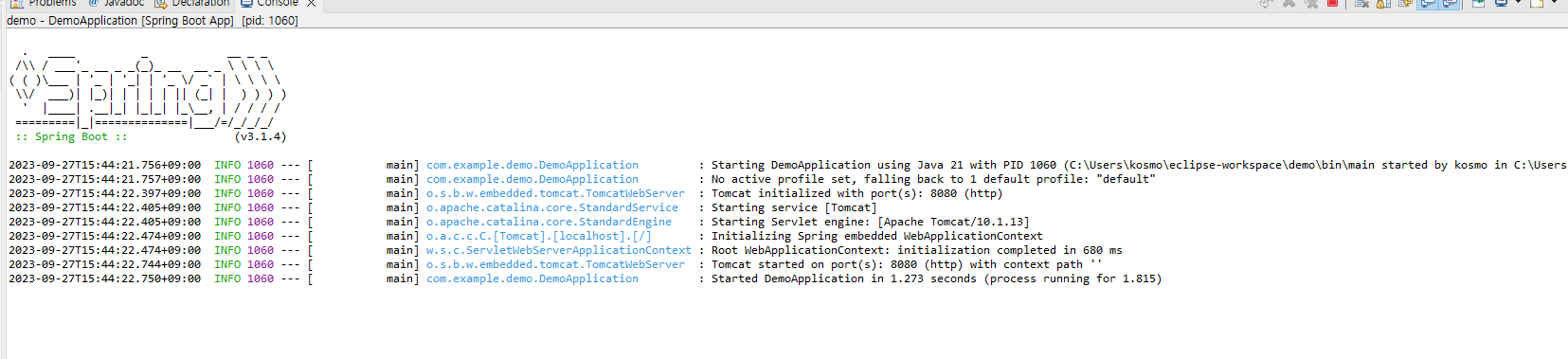This screenshot has width=1568, height=359.
Task: Click timestamp 2023-09-27T15:44:21.756+09:00
Action: [x=105, y=165]
